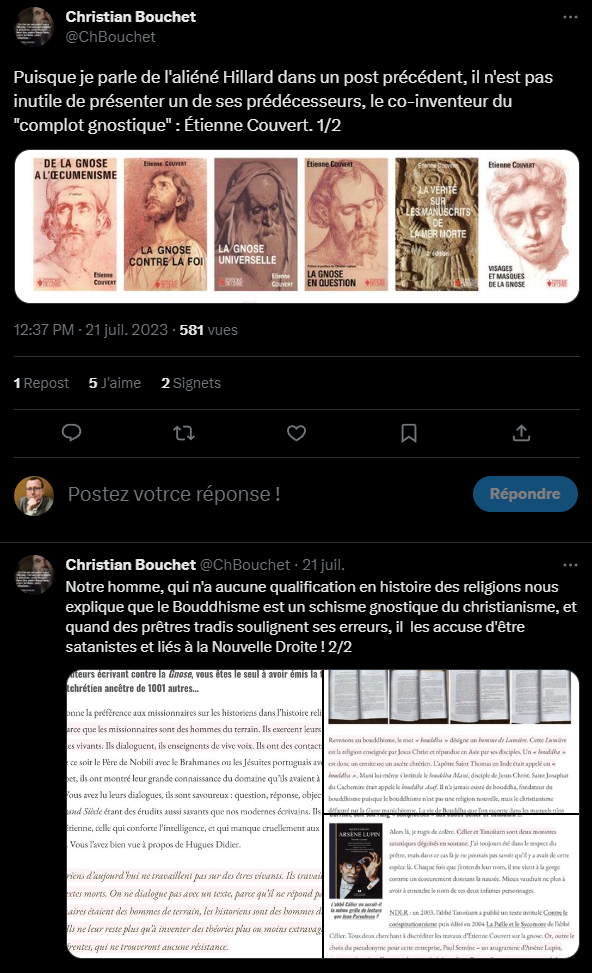Click the Répondre button
The height and width of the screenshot is (973, 592).
(525, 494)
